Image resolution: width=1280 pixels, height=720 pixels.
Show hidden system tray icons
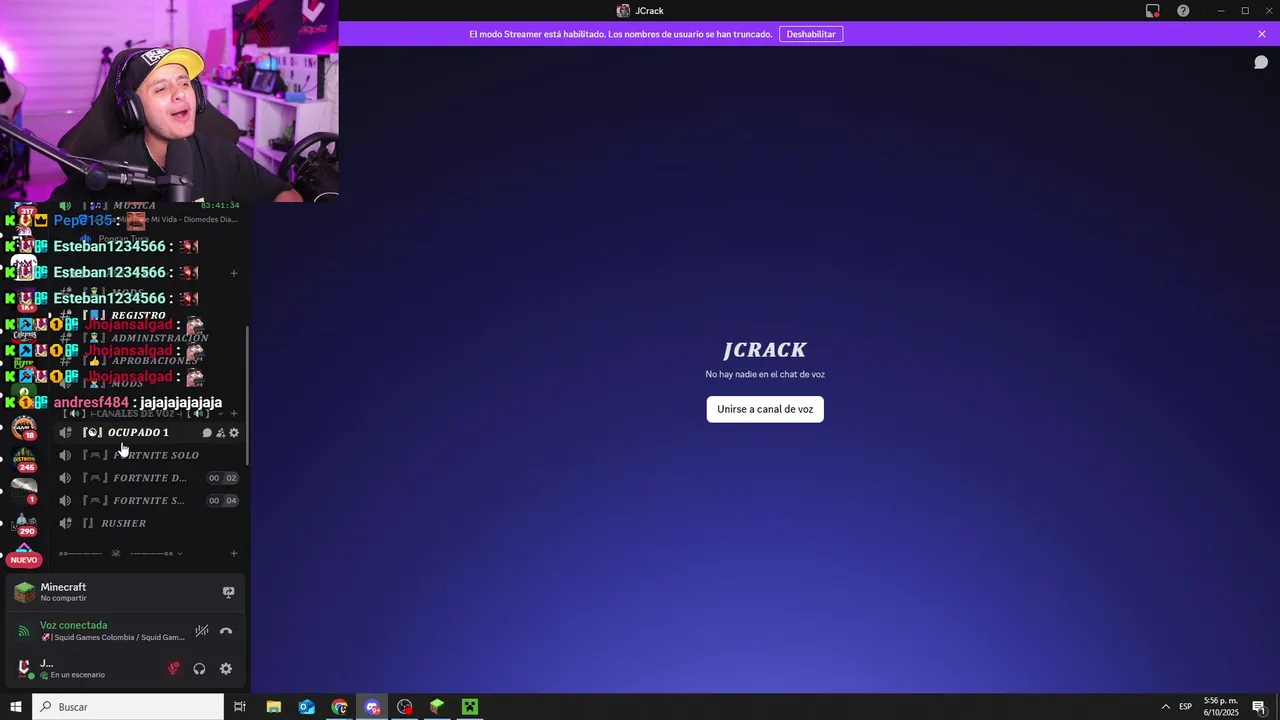pyautogui.click(x=1165, y=707)
